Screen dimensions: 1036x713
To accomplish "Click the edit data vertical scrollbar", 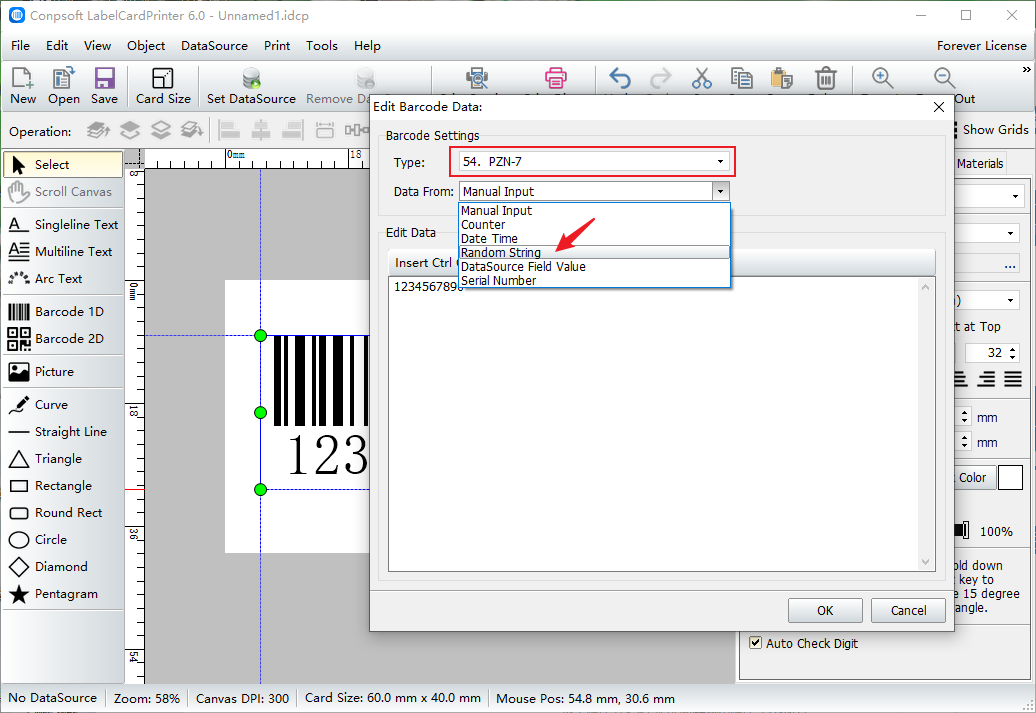I will (925, 424).
